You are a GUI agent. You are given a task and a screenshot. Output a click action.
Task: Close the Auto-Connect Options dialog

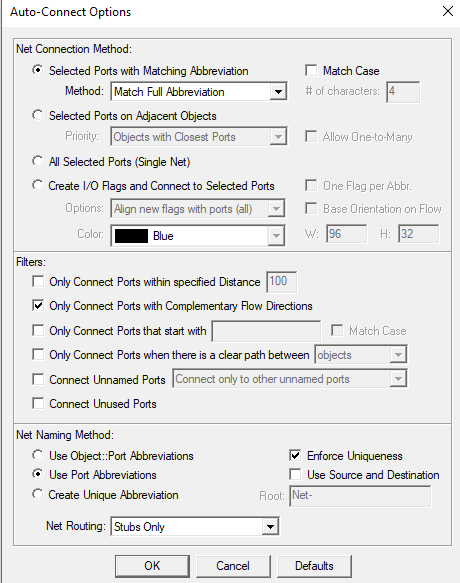[x=448, y=11]
